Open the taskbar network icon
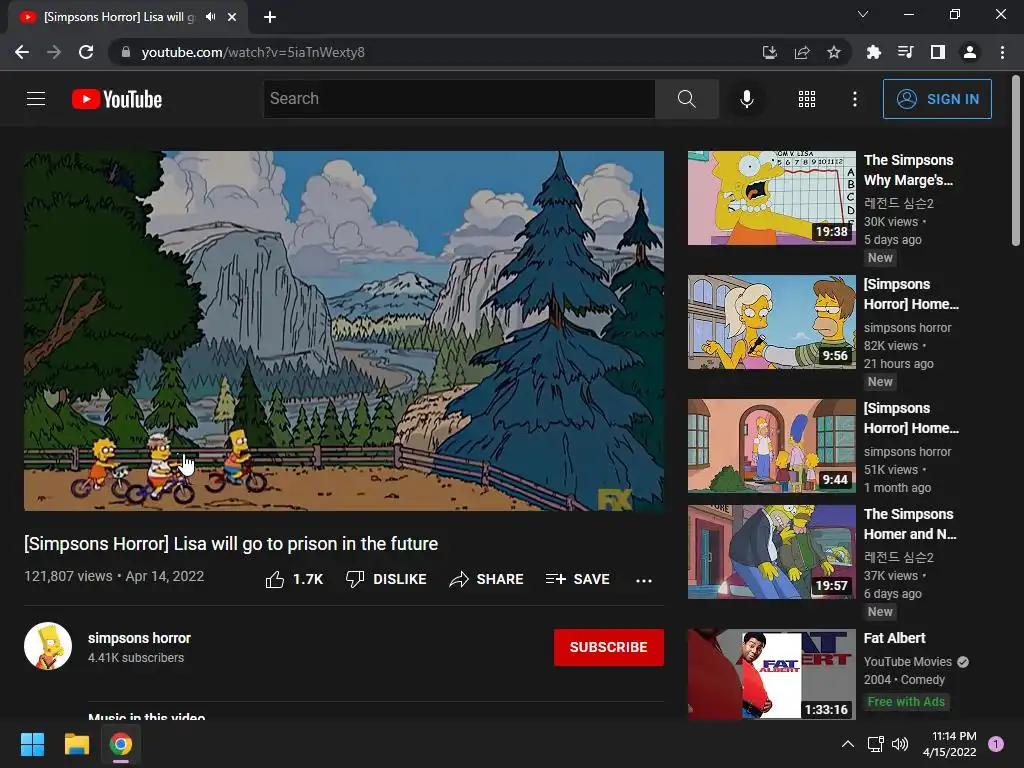This screenshot has height=768, width=1024. (875, 744)
